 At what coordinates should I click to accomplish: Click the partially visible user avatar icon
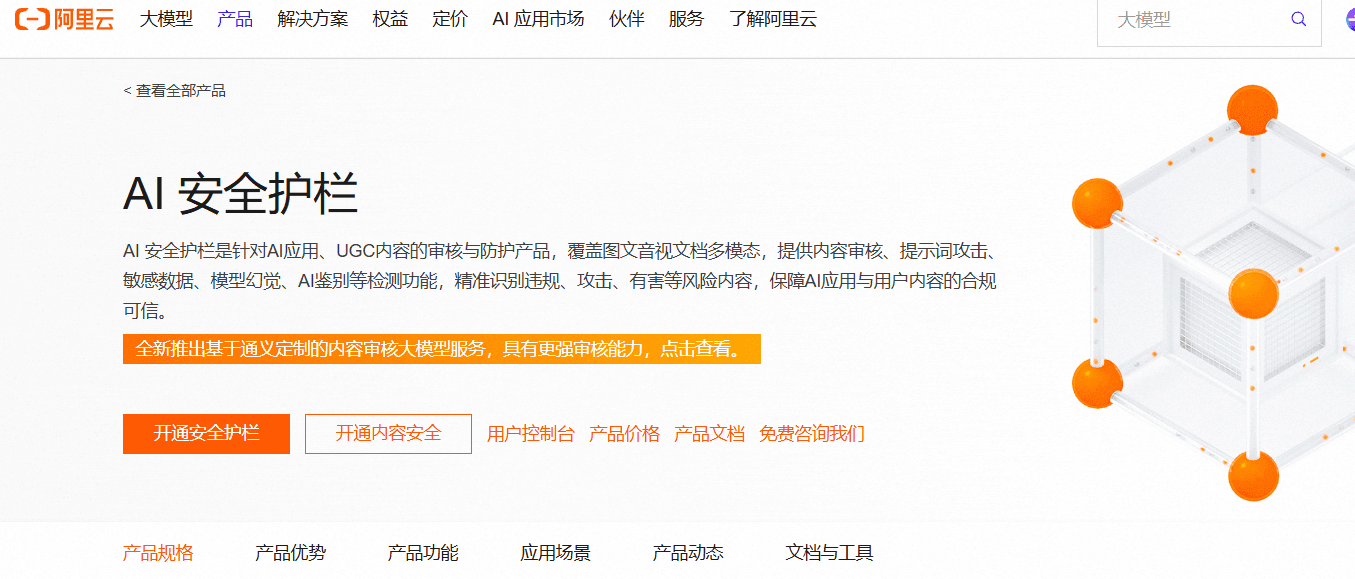point(1350,19)
